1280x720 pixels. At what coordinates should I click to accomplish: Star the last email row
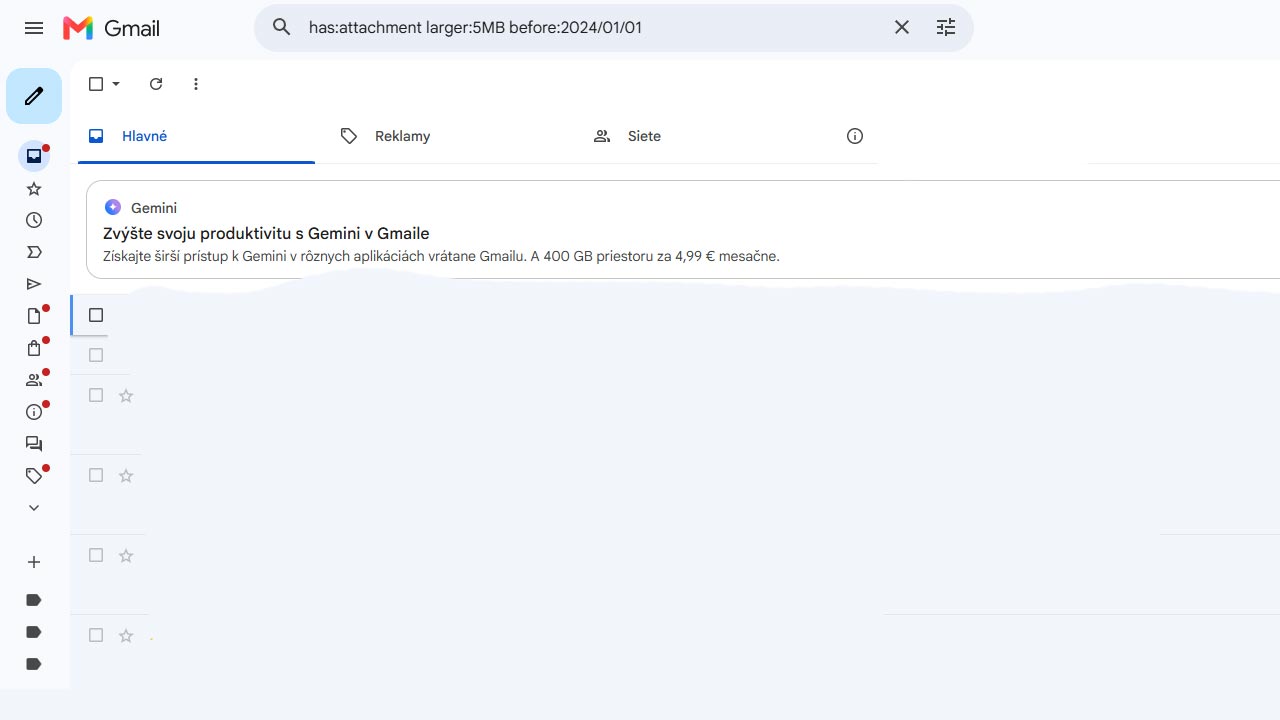pyautogui.click(x=126, y=635)
